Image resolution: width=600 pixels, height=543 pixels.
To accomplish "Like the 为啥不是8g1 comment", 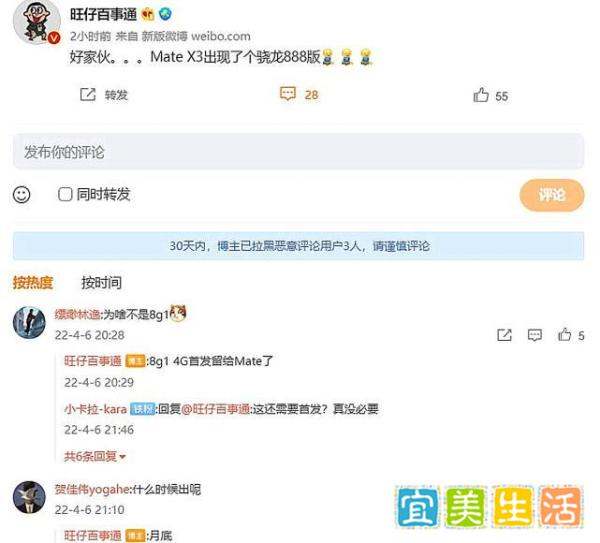I will [x=564, y=334].
